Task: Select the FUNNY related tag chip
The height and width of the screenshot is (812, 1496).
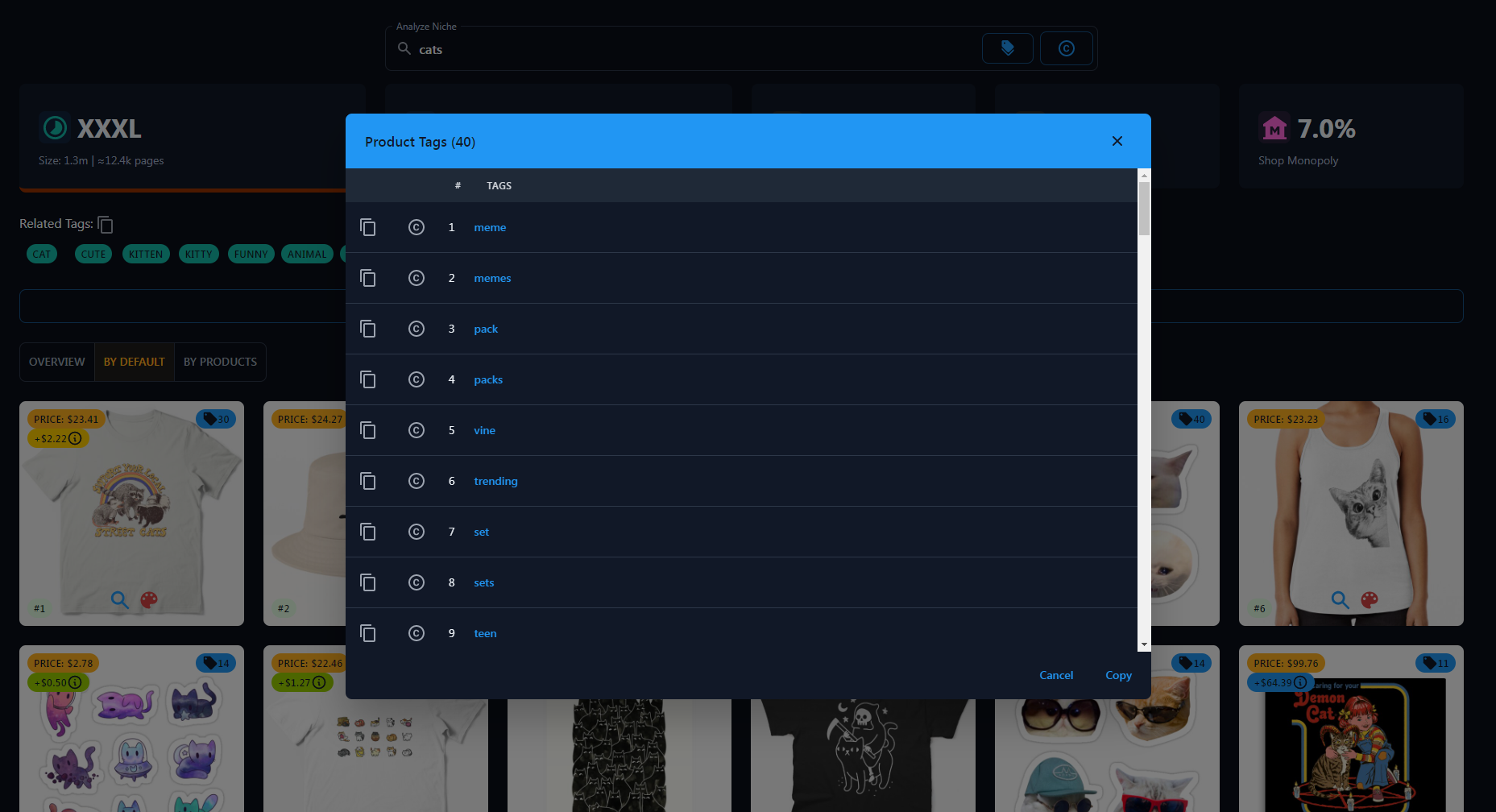Action: pyautogui.click(x=251, y=254)
